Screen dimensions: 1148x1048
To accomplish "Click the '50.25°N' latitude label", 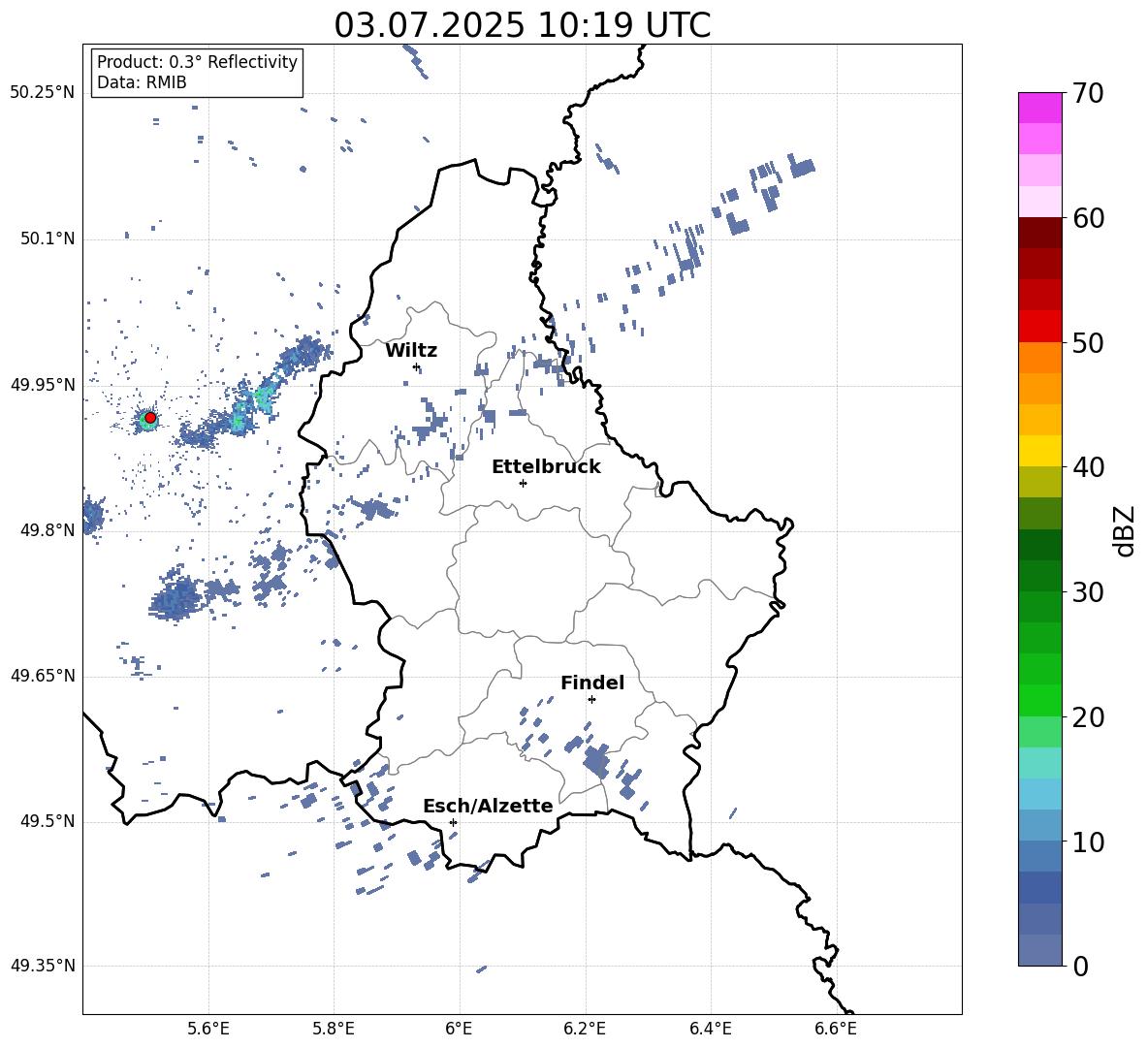I will click(x=43, y=93).
